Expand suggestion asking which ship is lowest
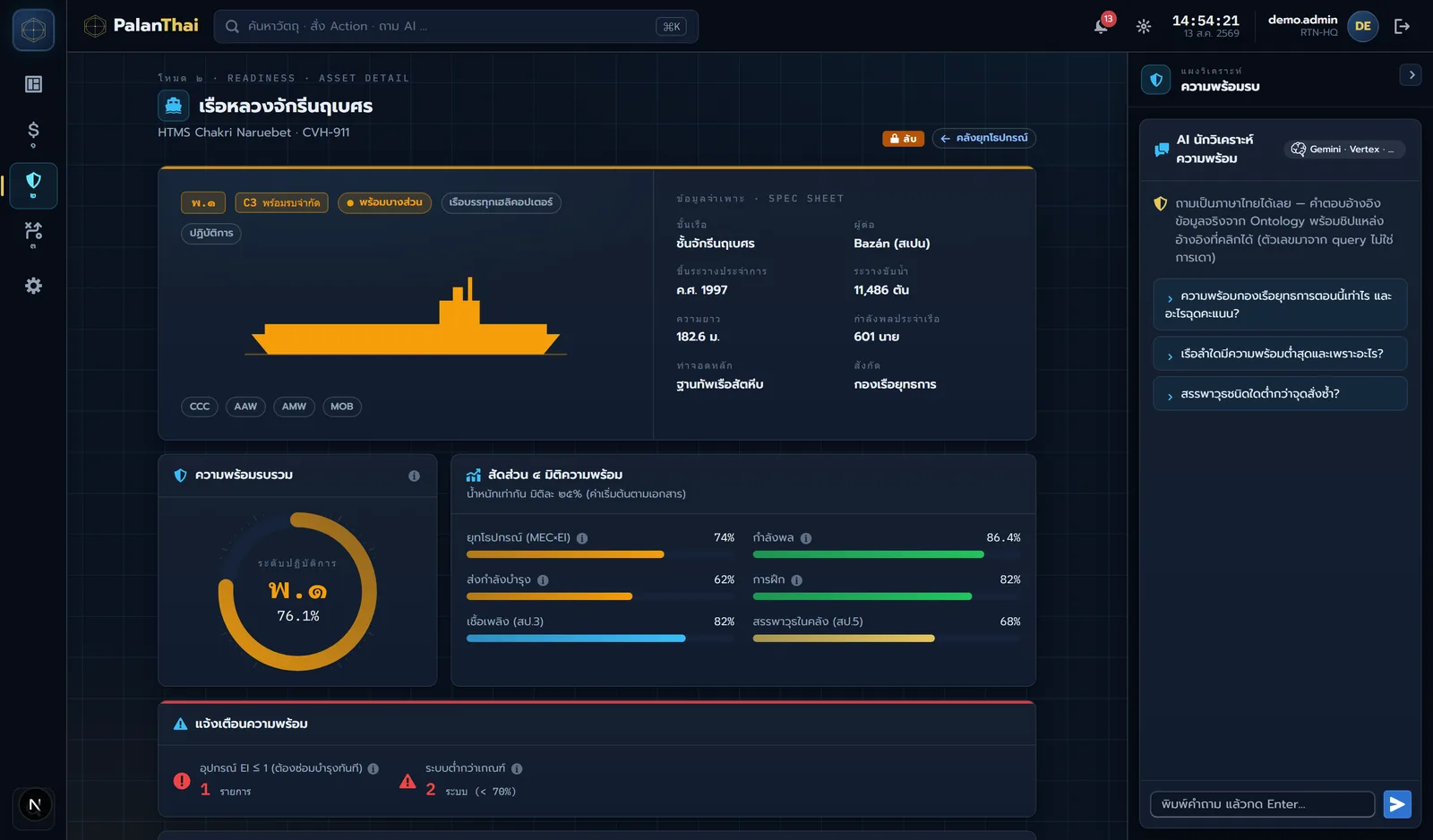1433x840 pixels. [x=1280, y=354]
